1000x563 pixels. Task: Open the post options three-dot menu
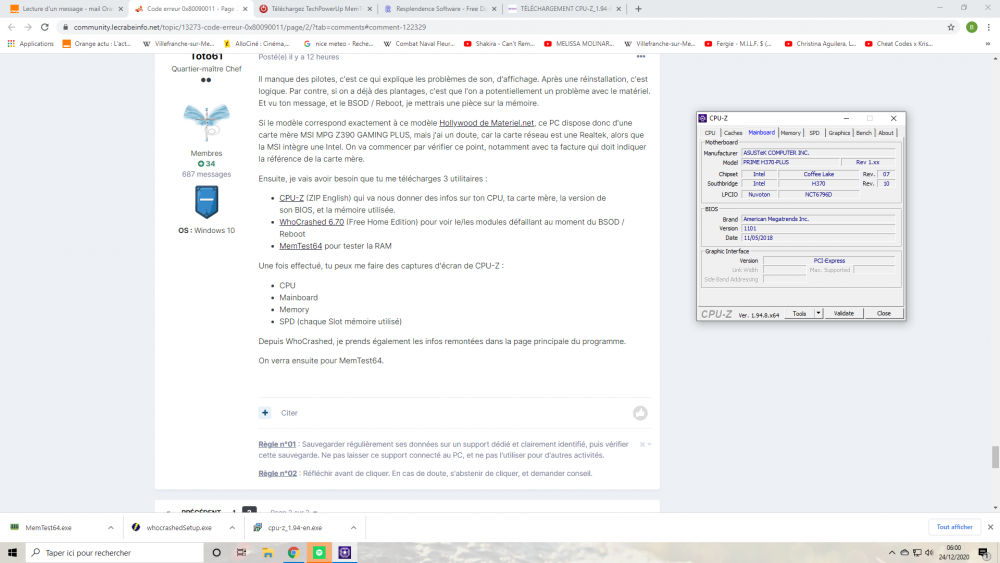(x=641, y=57)
